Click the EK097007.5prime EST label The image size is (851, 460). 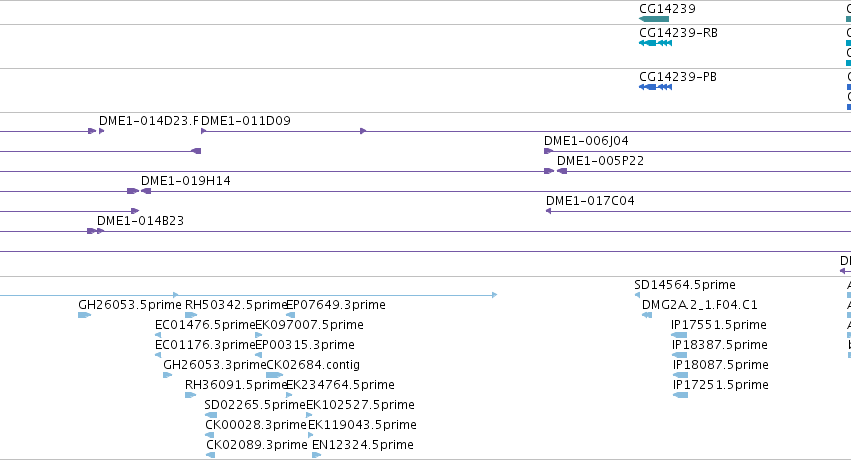[309, 325]
